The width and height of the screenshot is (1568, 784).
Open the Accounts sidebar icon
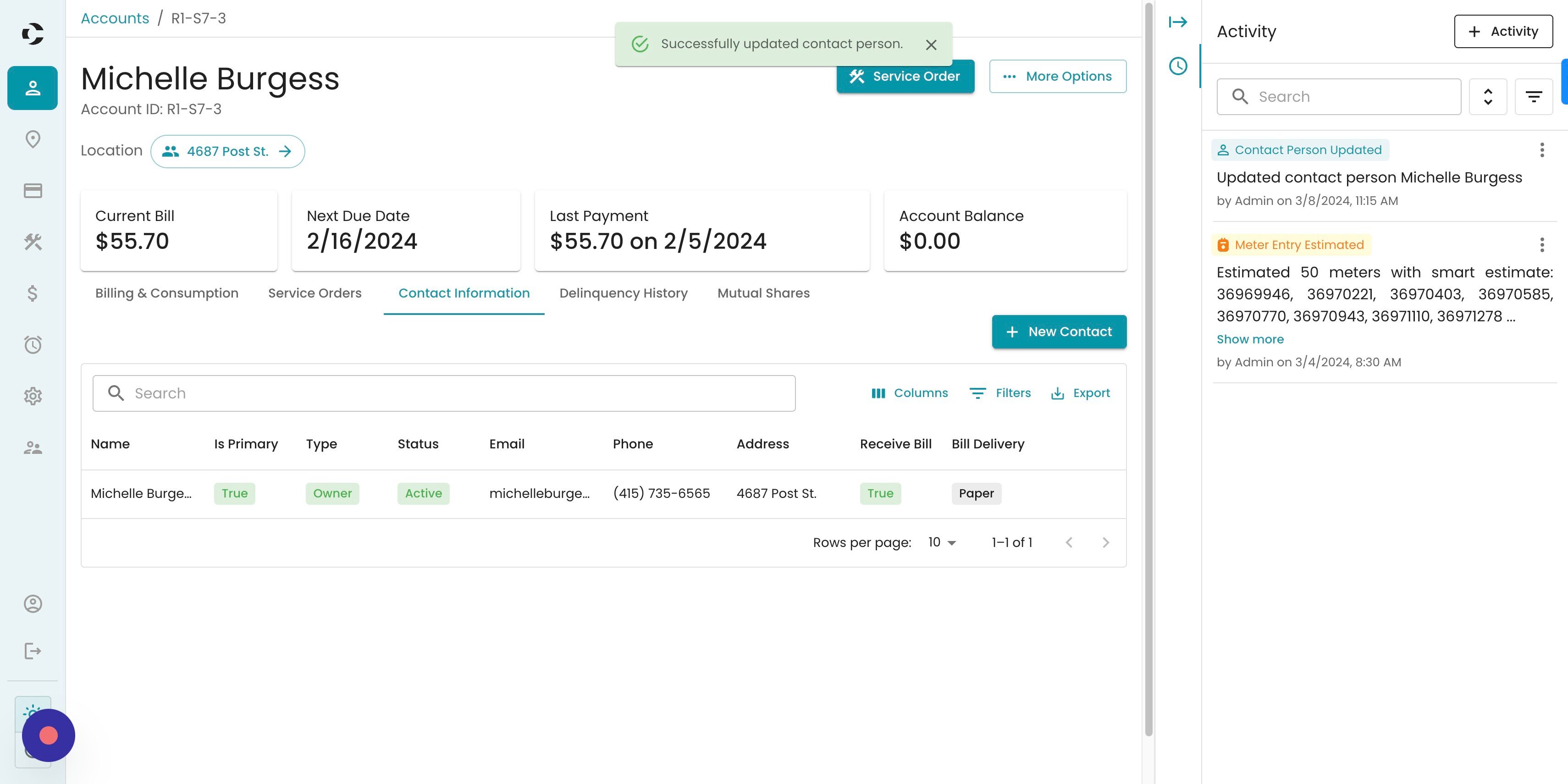click(32, 88)
